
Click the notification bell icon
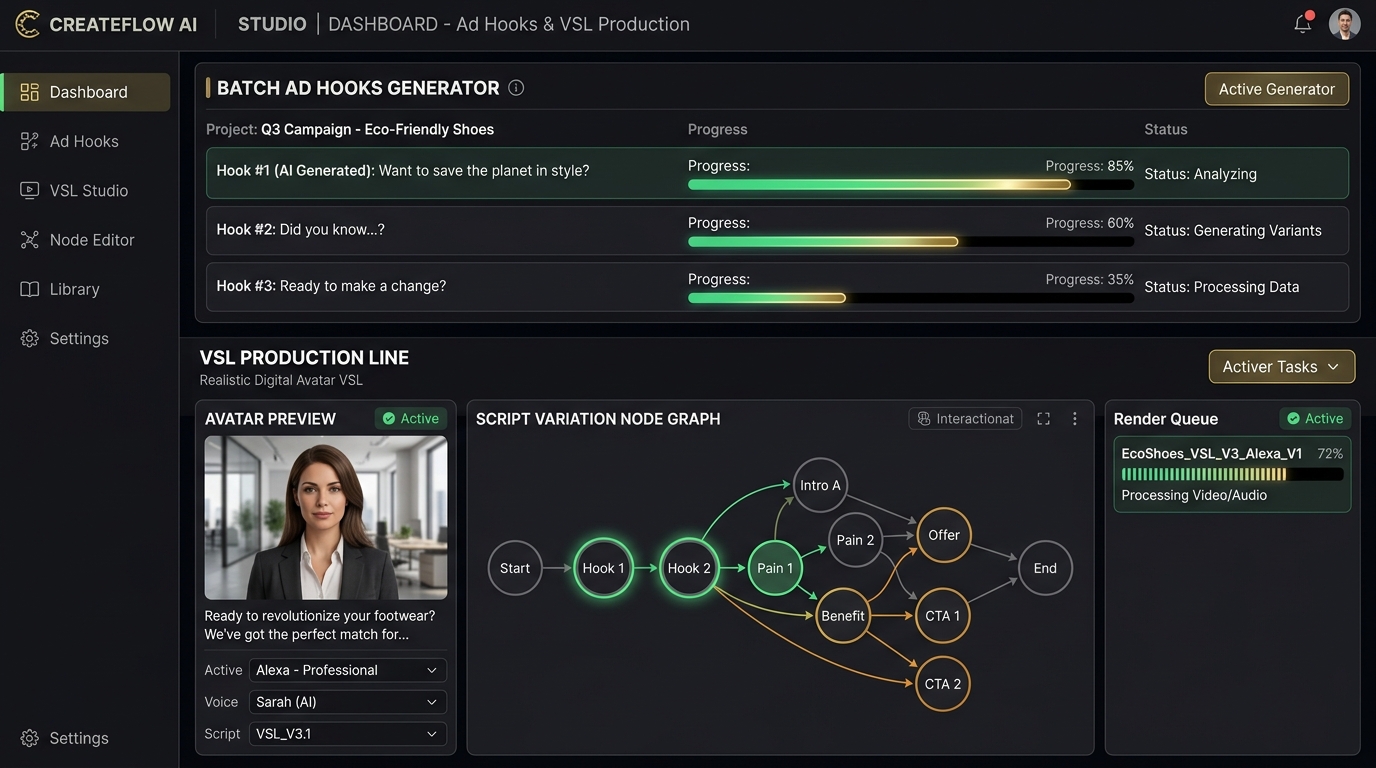(x=1302, y=23)
